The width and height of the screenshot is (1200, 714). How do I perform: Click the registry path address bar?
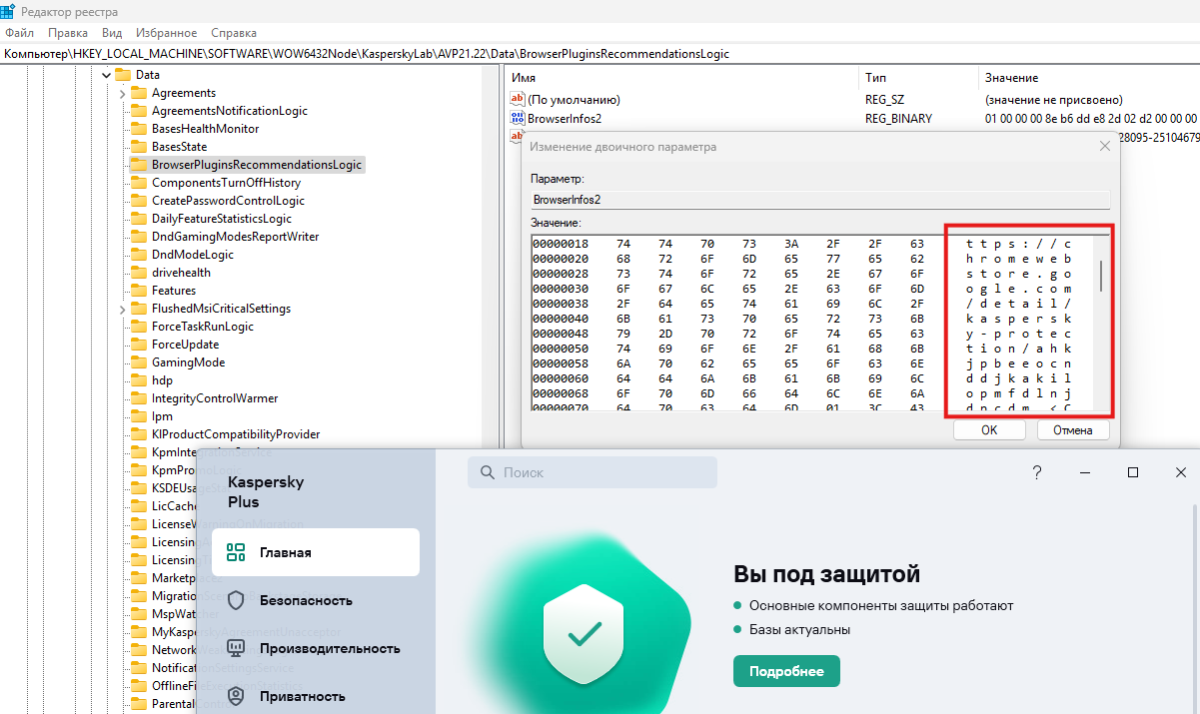(600, 53)
